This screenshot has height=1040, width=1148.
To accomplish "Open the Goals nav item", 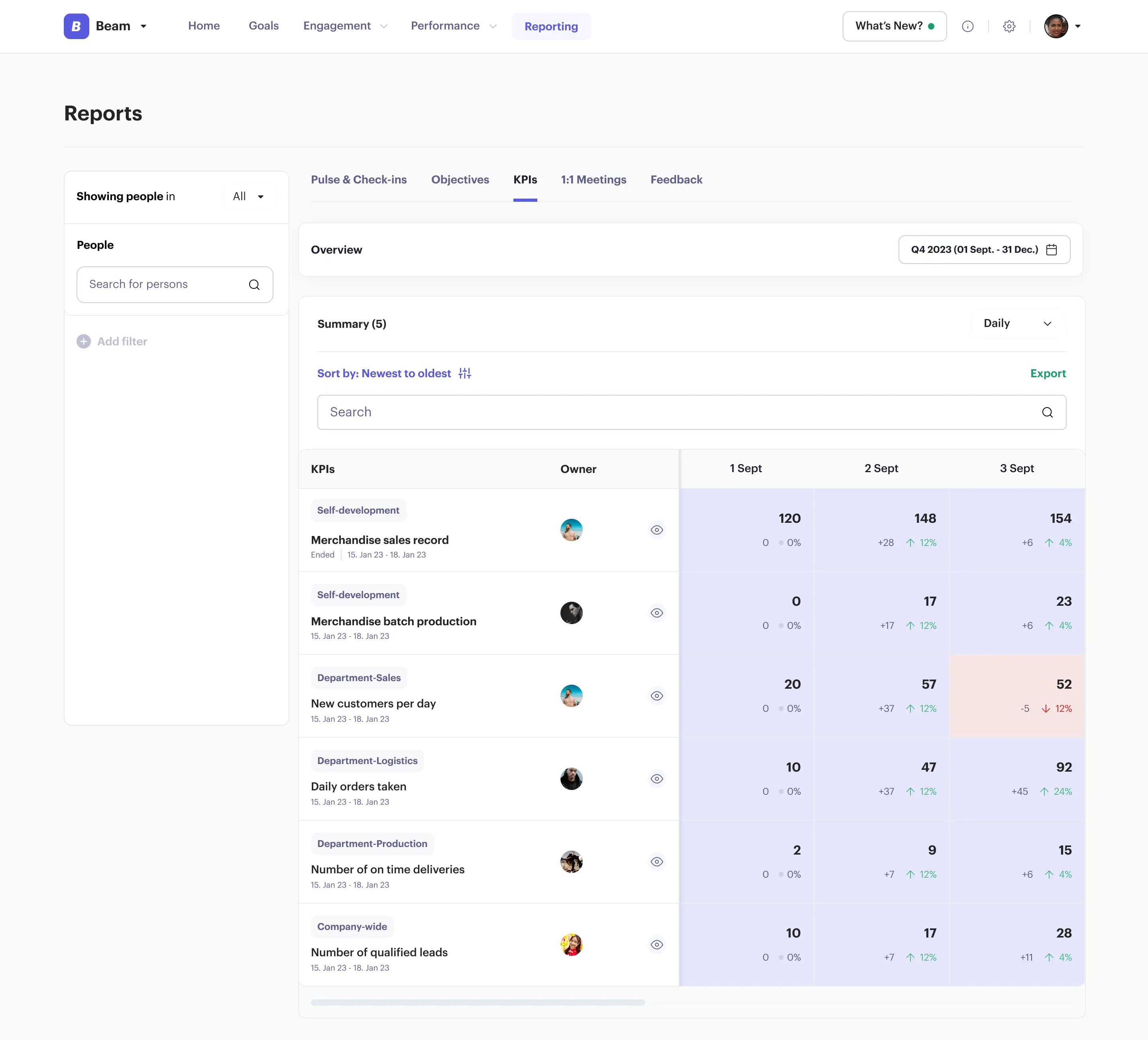I will (x=263, y=26).
